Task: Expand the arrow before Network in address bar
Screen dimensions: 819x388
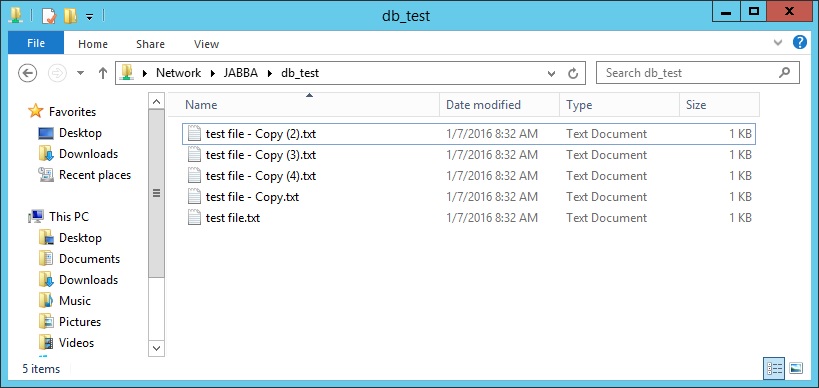Action: click(x=145, y=73)
